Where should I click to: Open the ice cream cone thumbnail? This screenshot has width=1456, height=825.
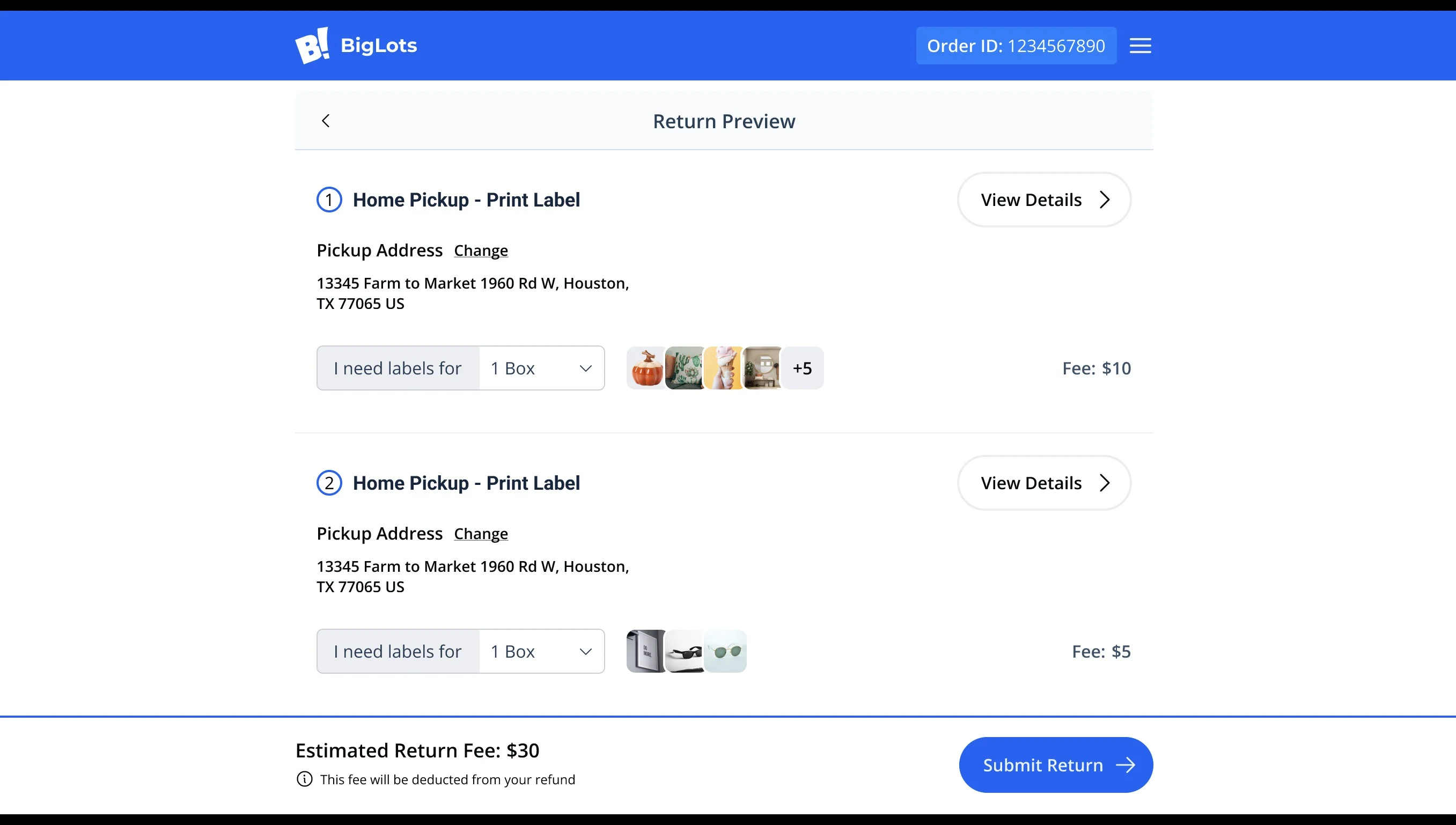(724, 368)
